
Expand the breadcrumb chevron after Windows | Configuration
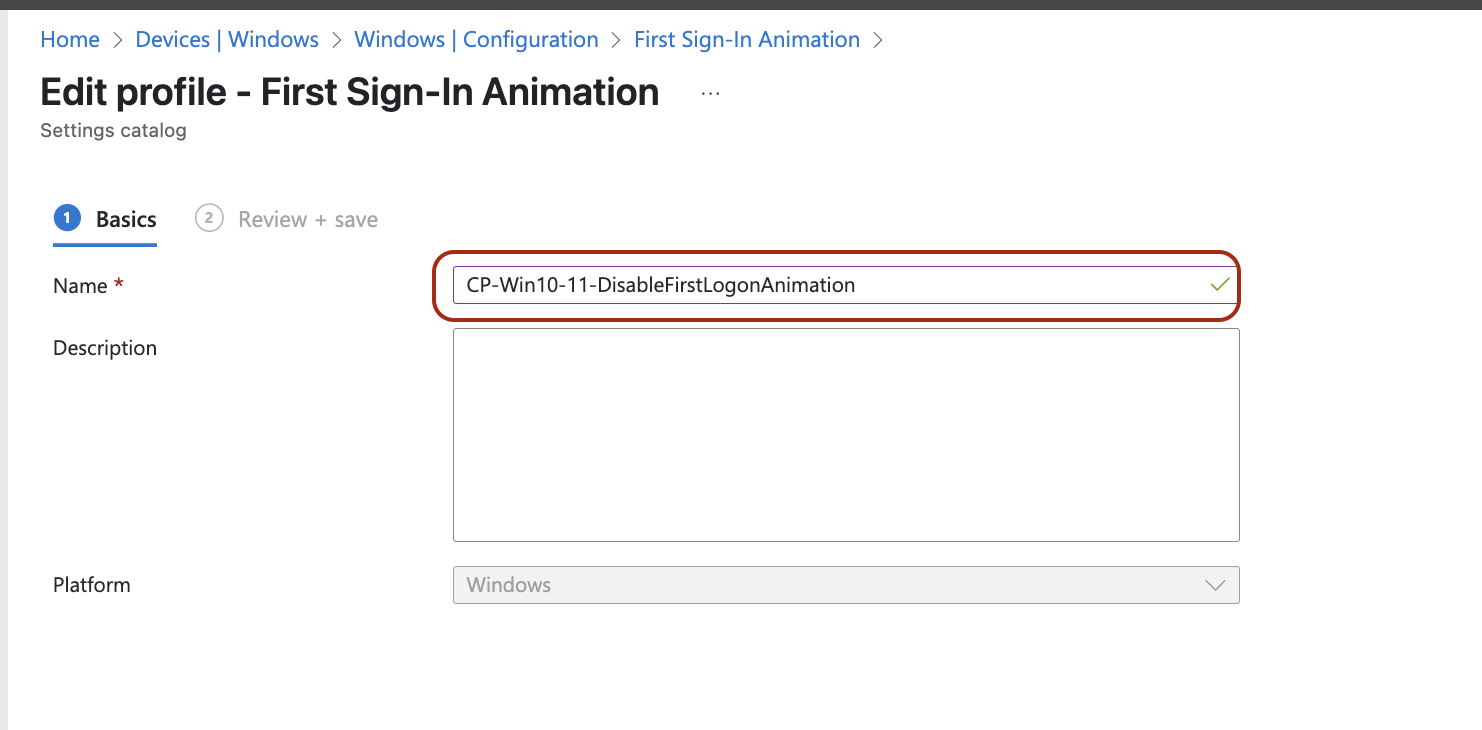coord(614,39)
